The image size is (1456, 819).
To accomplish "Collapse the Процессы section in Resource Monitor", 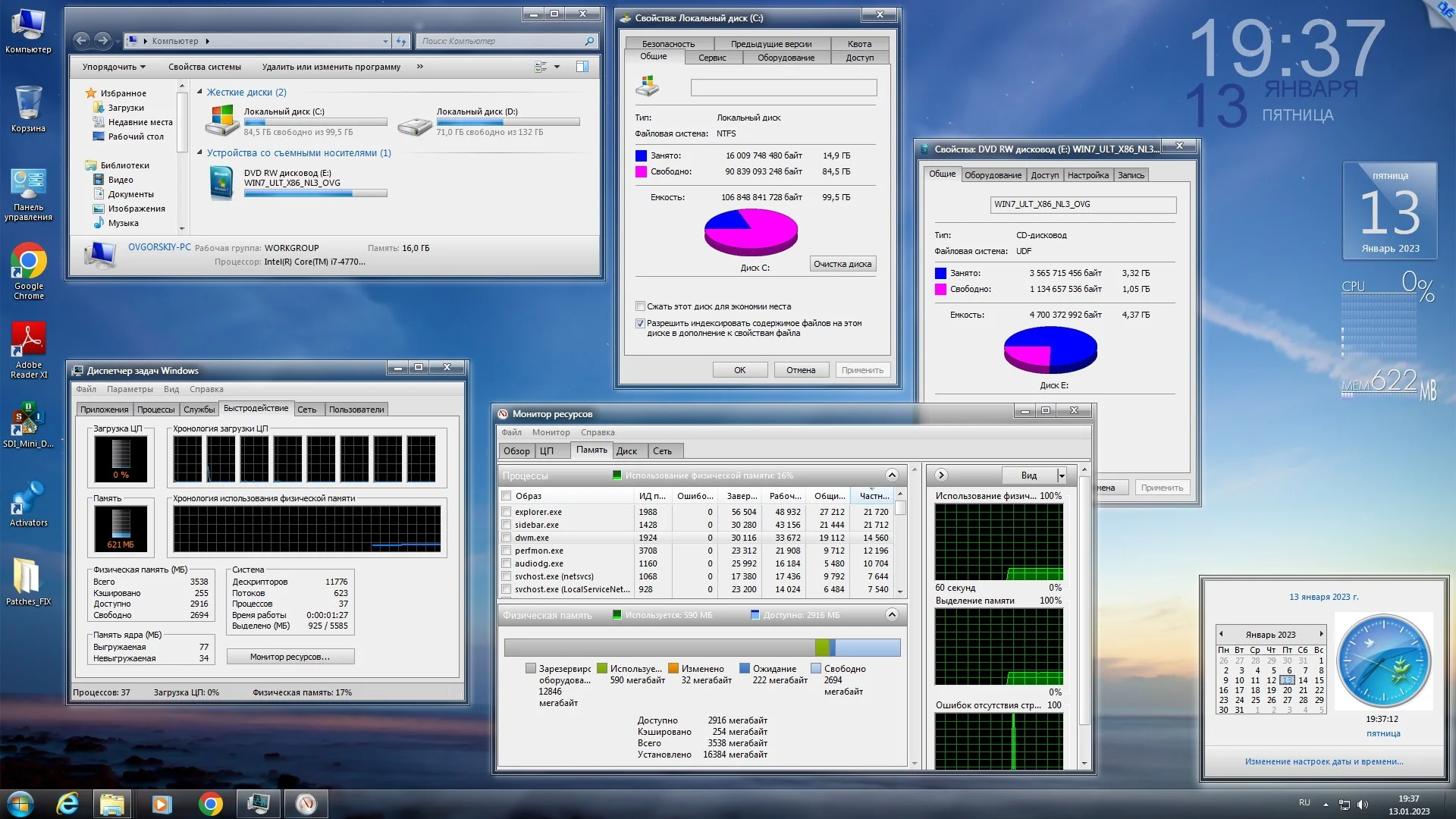I will tap(892, 475).
